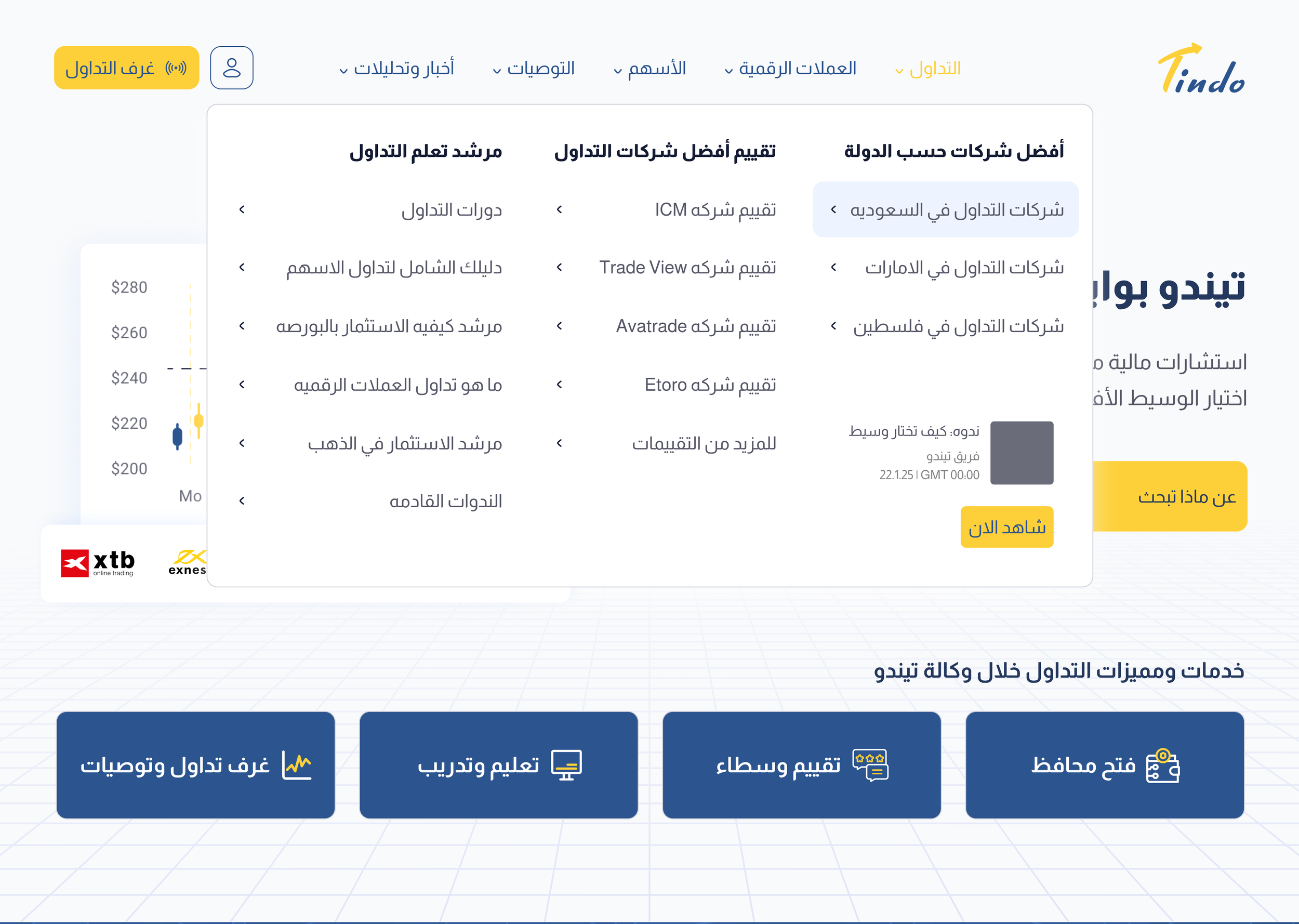Select the xtb broker logo
Image resolution: width=1299 pixels, height=924 pixels.
tap(98, 562)
